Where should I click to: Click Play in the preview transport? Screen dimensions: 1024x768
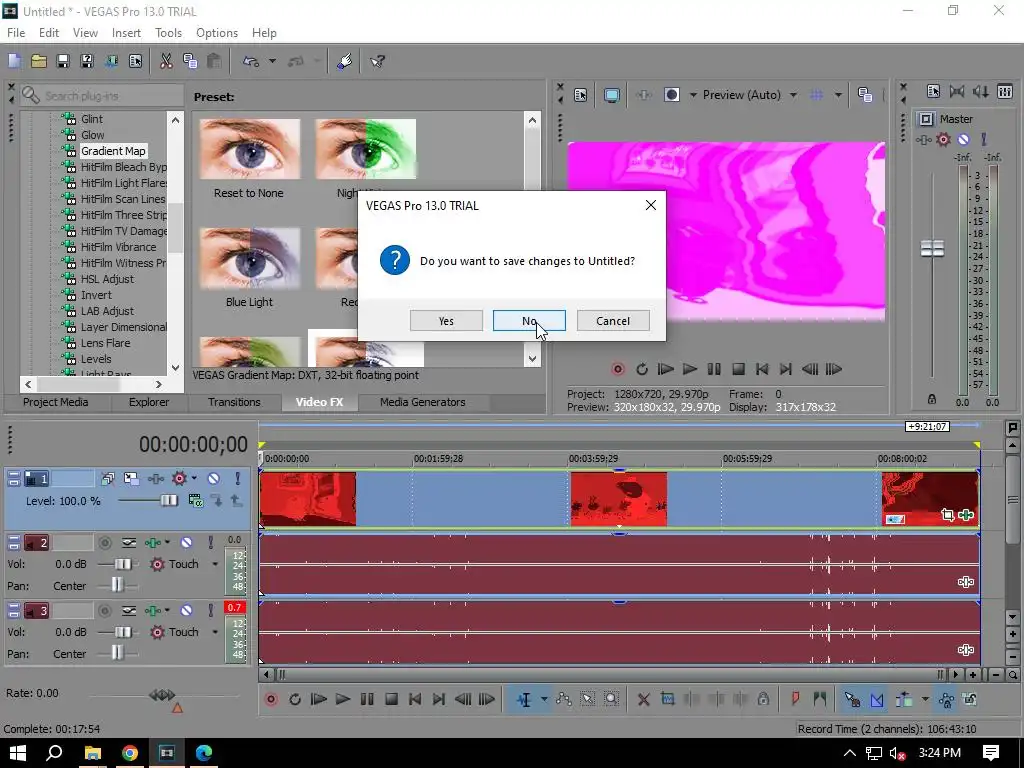[x=690, y=369]
